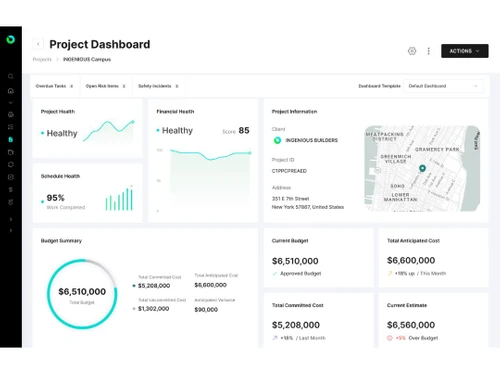Click the red Over Budget warning icon

pos(390,338)
